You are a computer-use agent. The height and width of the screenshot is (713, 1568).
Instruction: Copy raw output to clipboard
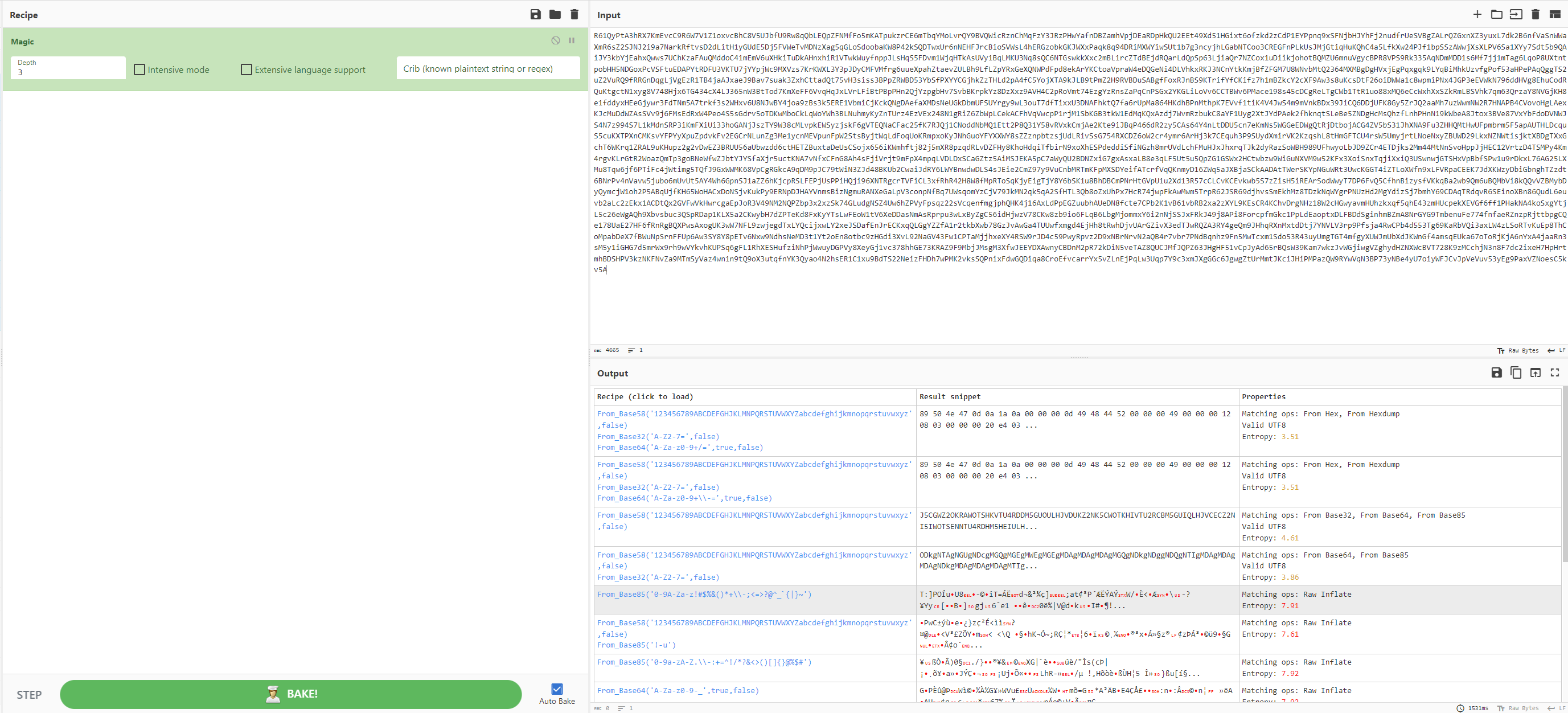[x=1516, y=372]
